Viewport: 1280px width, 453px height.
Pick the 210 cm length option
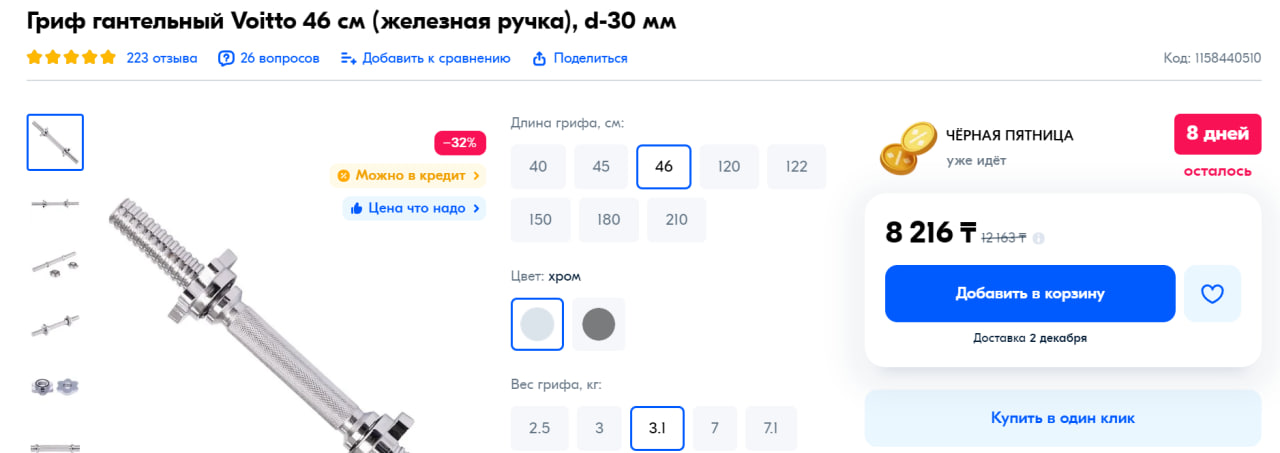(x=676, y=220)
